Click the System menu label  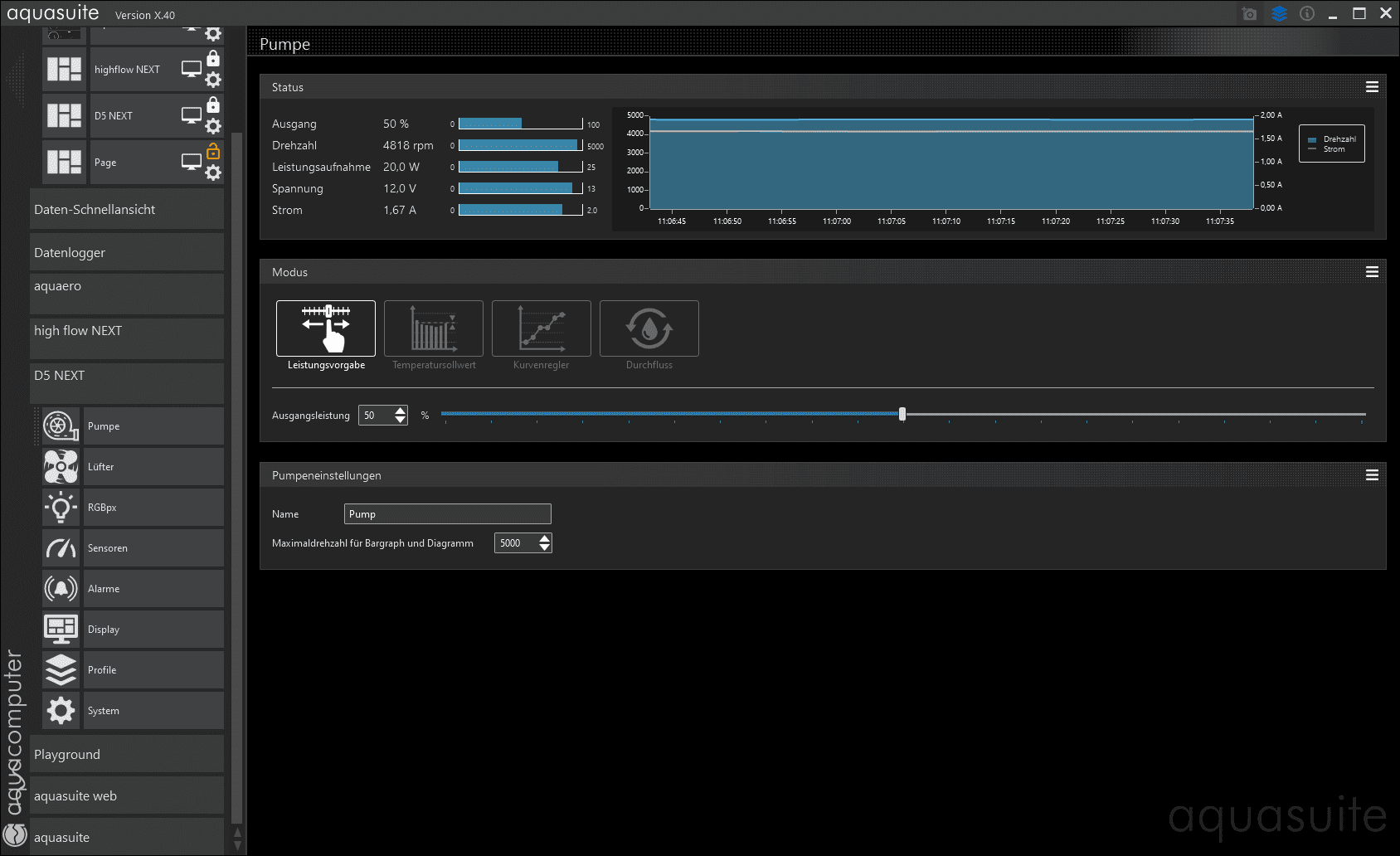tap(104, 711)
